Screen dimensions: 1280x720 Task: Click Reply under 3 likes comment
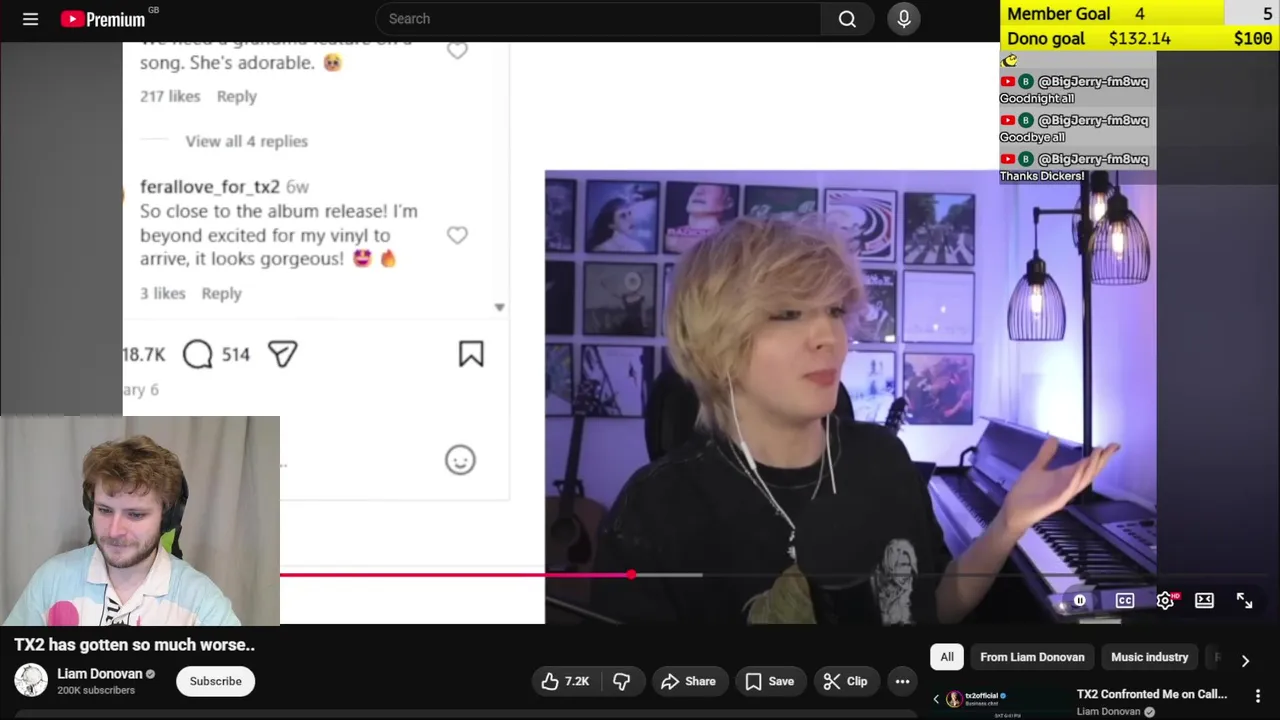click(x=221, y=293)
